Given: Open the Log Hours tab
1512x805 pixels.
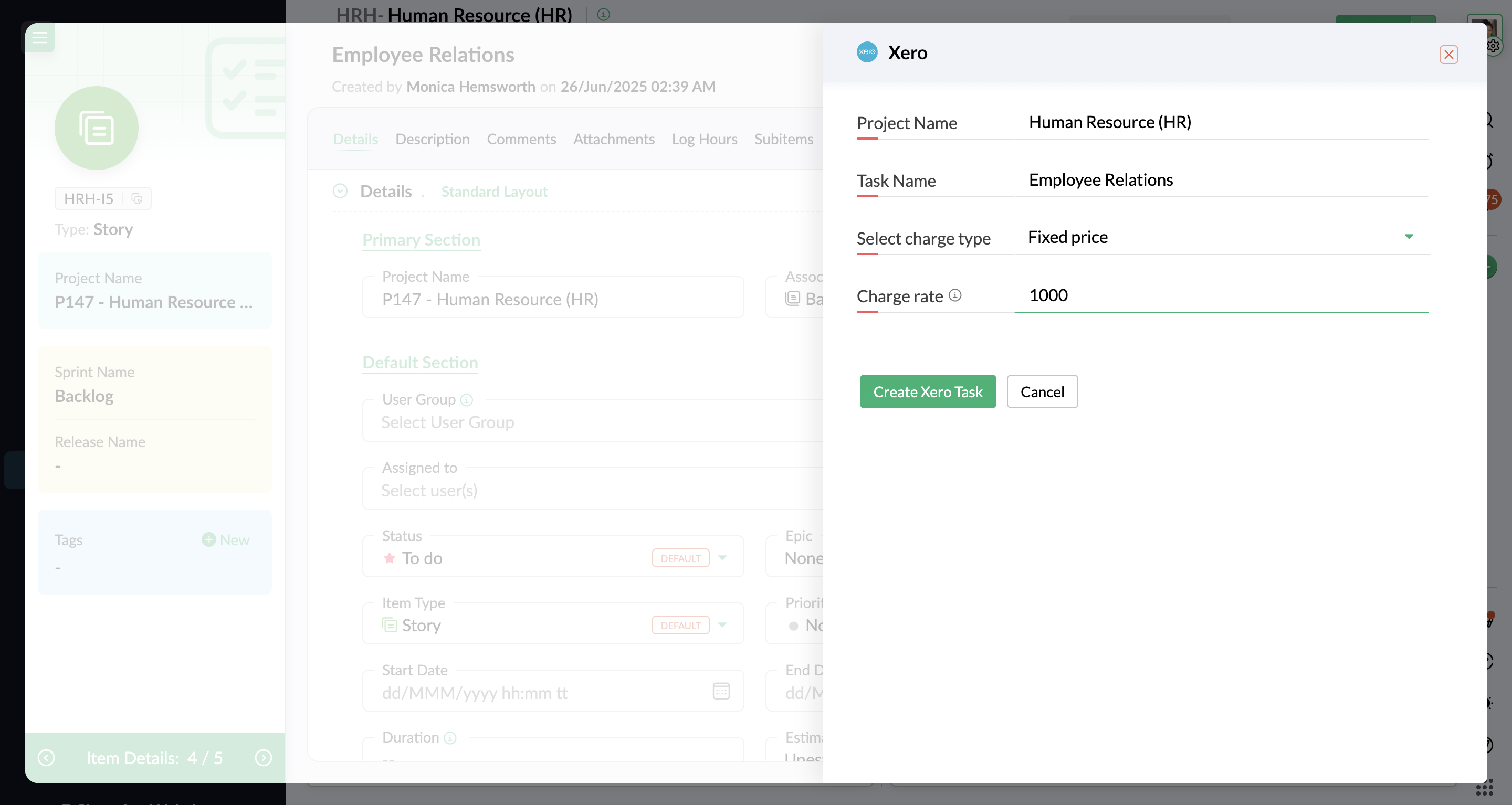Looking at the screenshot, I should tap(705, 139).
